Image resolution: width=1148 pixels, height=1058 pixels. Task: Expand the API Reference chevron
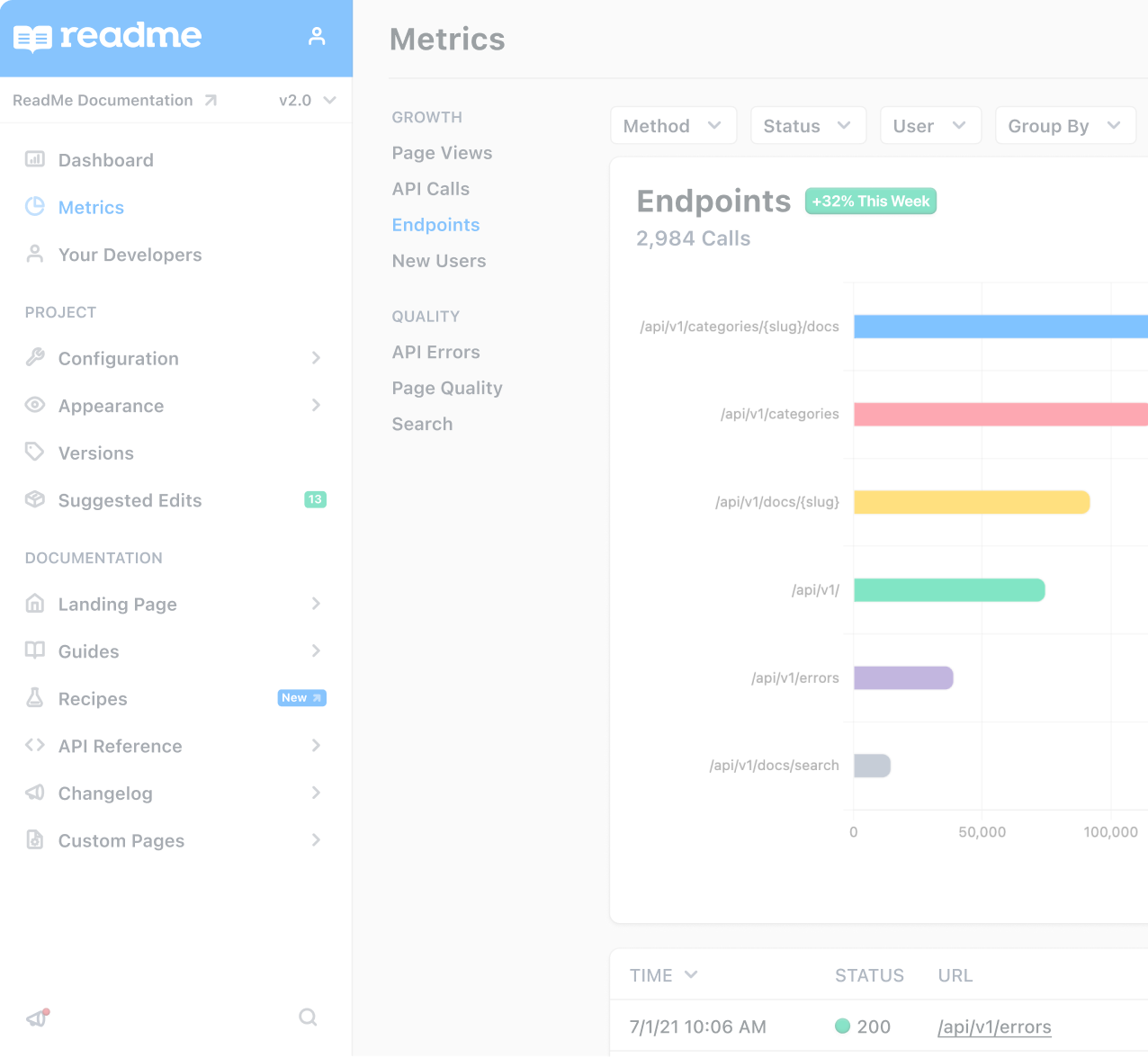coord(316,745)
